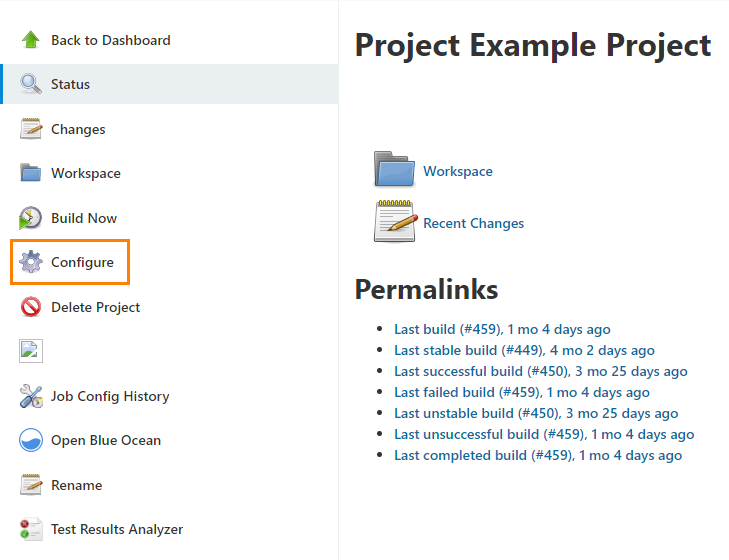Click the Workspace link in main panel
729x560 pixels.
coord(457,172)
